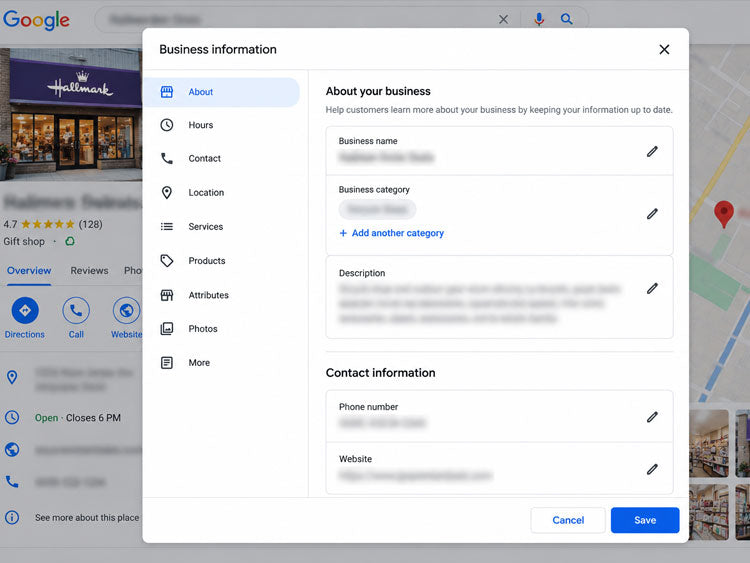The image size is (750, 563).
Task: Edit Business name with pencil icon
Action: coord(652,152)
